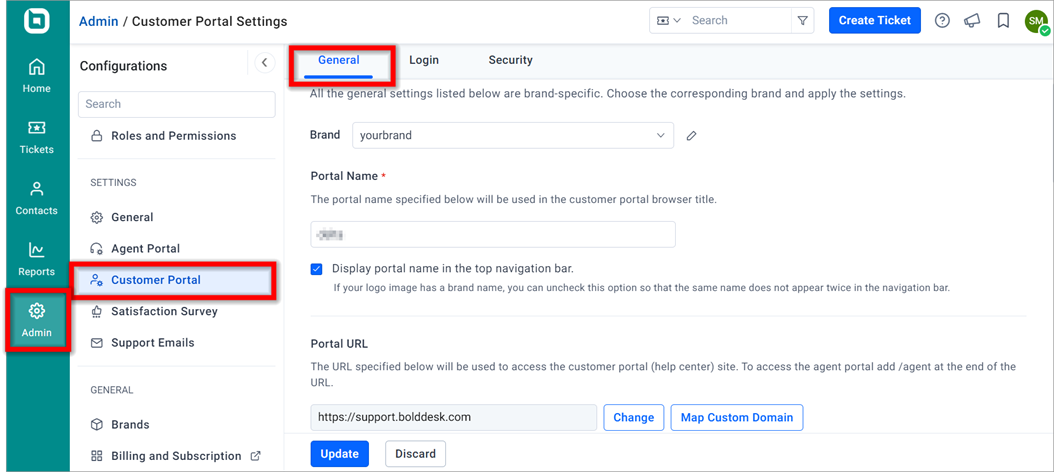Switch to the Security tab
Screen dimensions: 1054x472
pyautogui.click(x=510, y=60)
